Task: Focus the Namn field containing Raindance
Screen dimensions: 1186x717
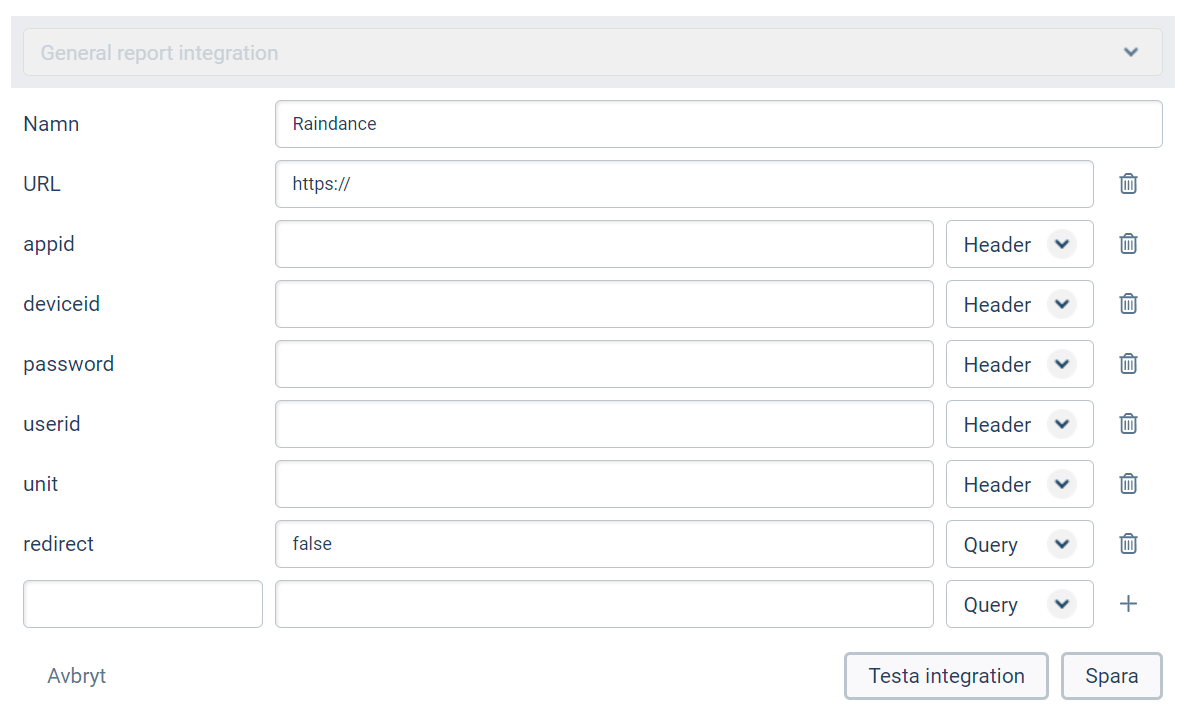Action: pyautogui.click(x=718, y=124)
